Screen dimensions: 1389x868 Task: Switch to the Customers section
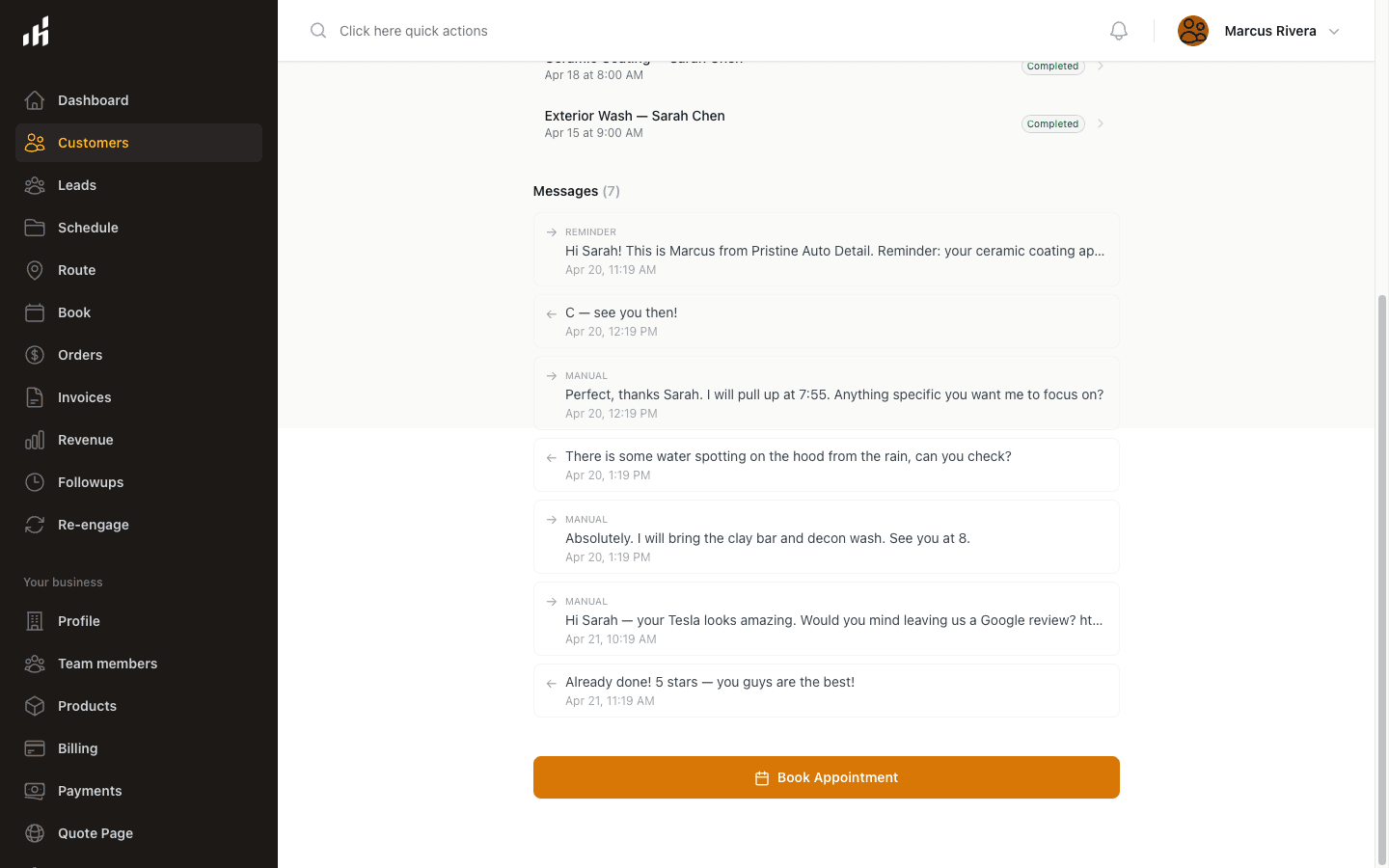(x=93, y=143)
